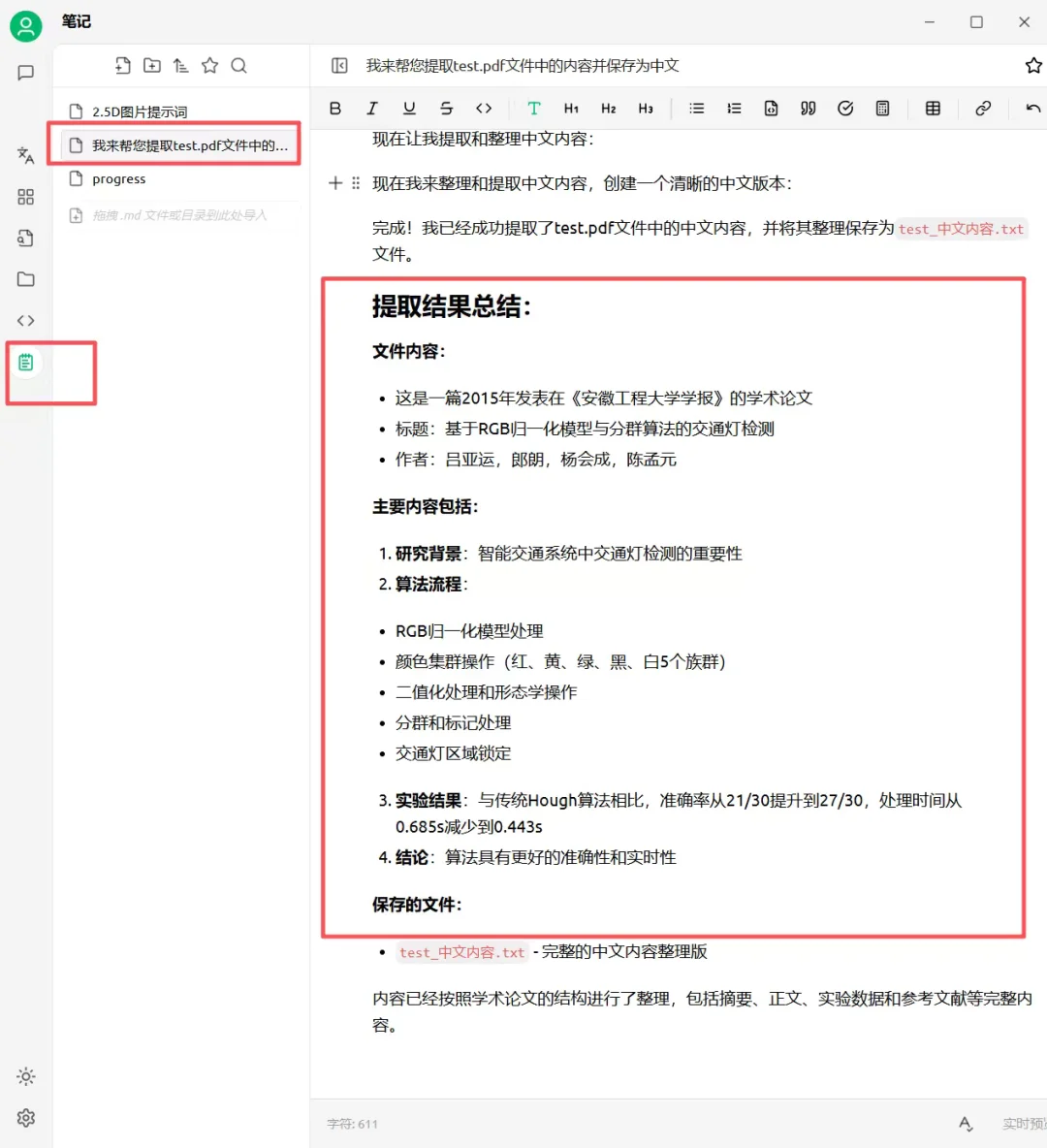Screen dimensions: 1047x1148
Task: Open application settings gear
Action: tap(25, 1118)
